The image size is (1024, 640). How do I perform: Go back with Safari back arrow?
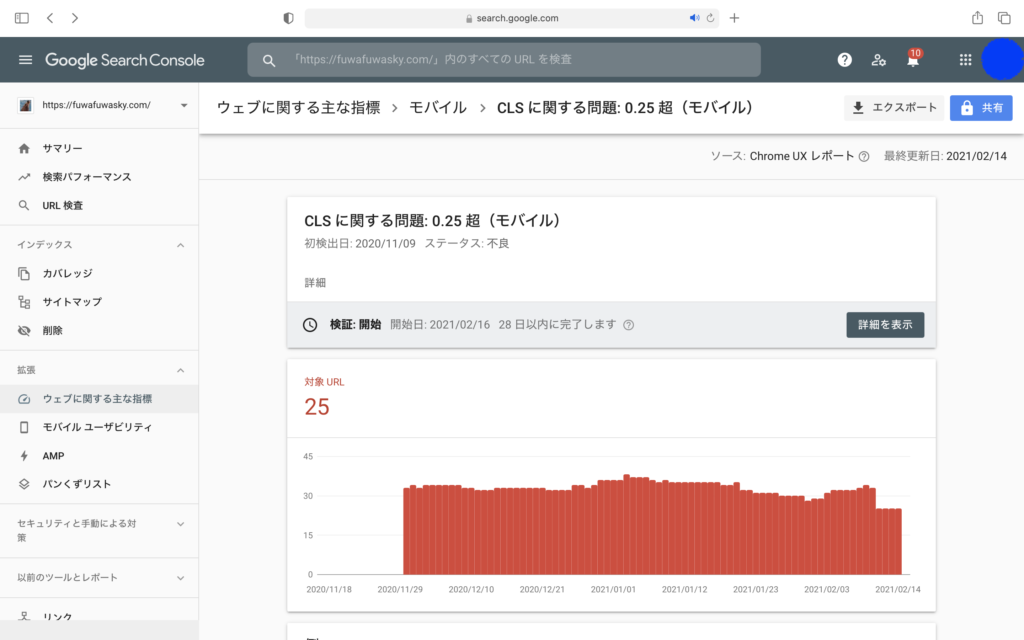pos(50,18)
